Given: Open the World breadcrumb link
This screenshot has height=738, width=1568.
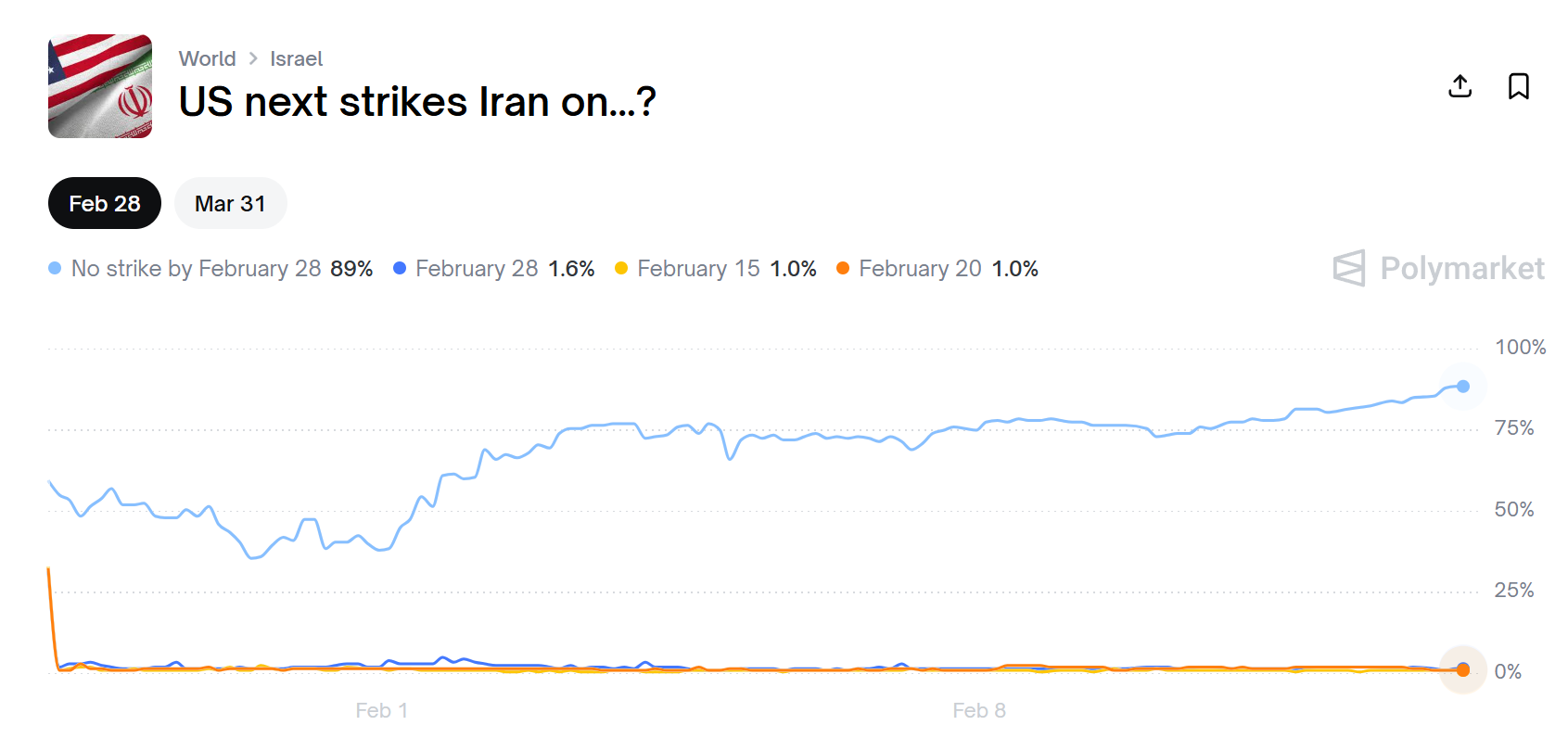Looking at the screenshot, I should (207, 58).
